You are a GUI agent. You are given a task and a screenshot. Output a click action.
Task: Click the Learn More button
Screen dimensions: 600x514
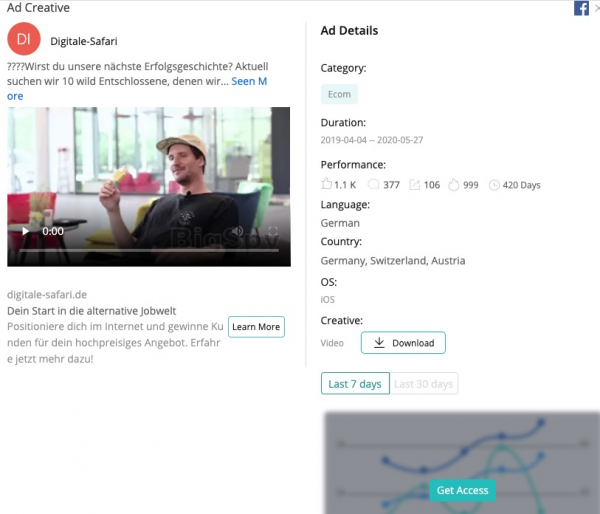(x=256, y=327)
